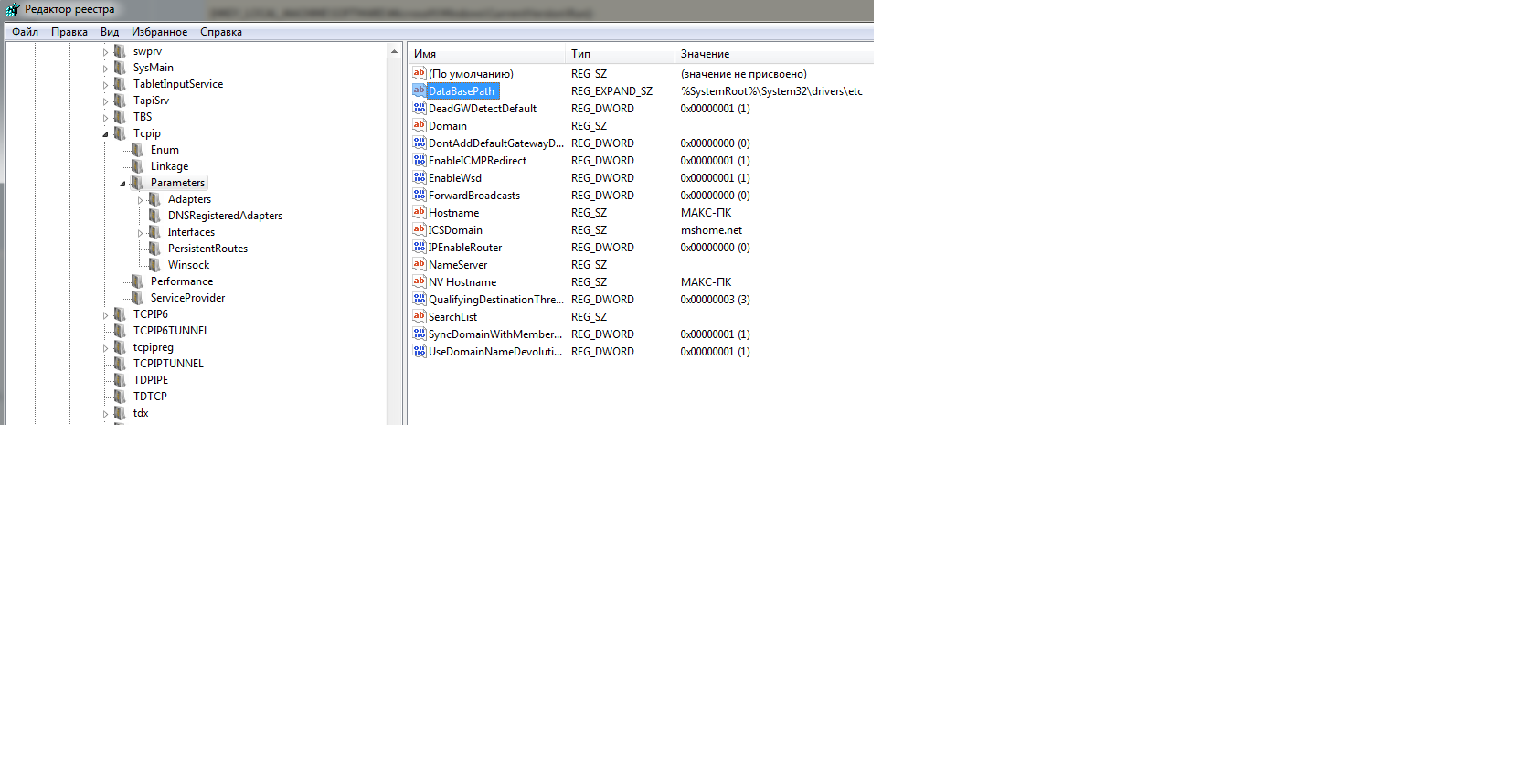Image resolution: width=1530 pixels, height=784 pixels.
Task: Open the Файл menu
Action: 25,32
